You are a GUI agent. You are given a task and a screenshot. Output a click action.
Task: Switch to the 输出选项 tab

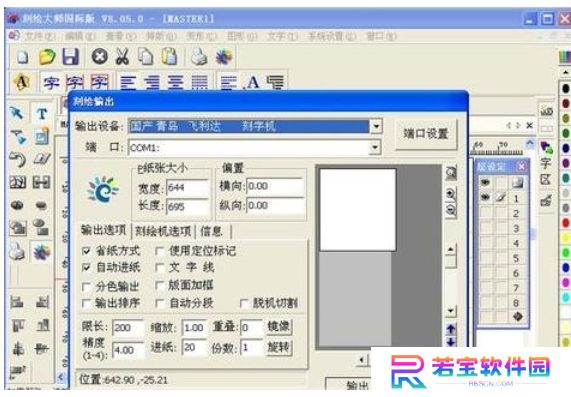coord(103,230)
